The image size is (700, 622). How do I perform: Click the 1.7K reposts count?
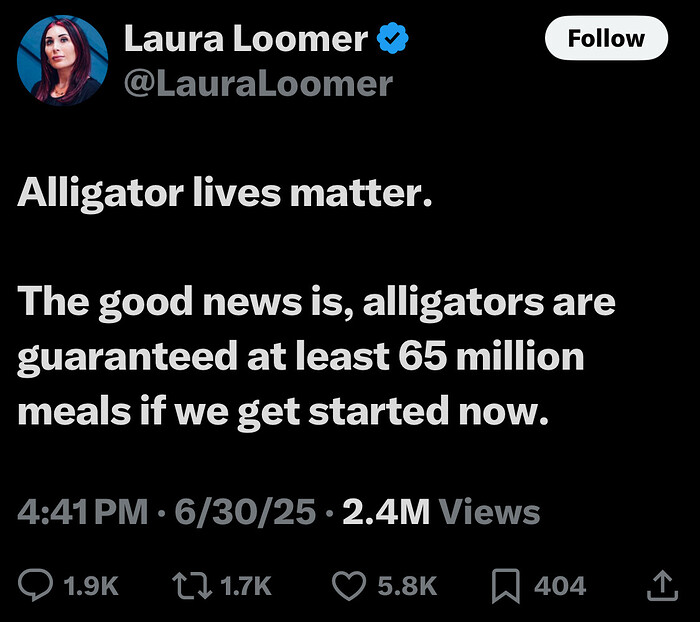point(246,585)
